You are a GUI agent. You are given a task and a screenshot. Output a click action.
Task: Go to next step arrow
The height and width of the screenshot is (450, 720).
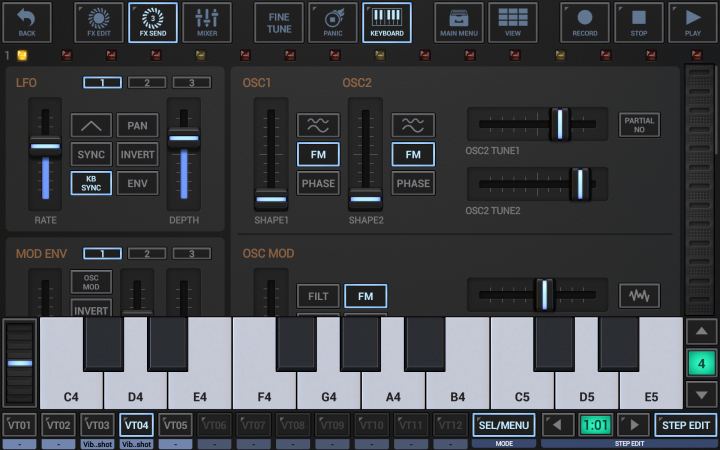(634, 425)
